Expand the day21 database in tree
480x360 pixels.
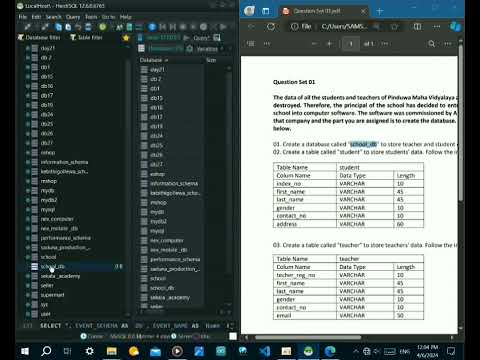[28, 48]
